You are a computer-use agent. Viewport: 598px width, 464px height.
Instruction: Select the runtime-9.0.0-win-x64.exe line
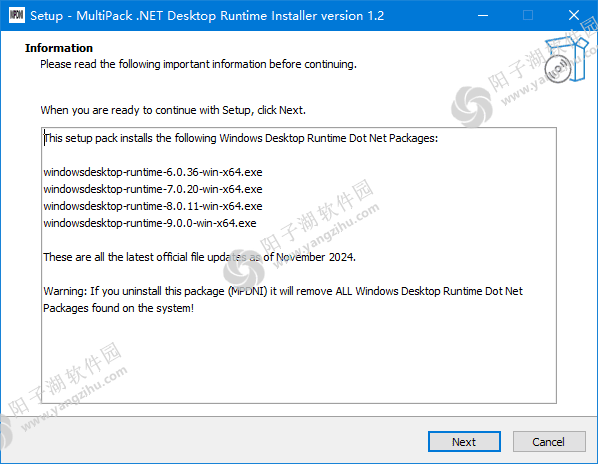[x=150, y=223]
